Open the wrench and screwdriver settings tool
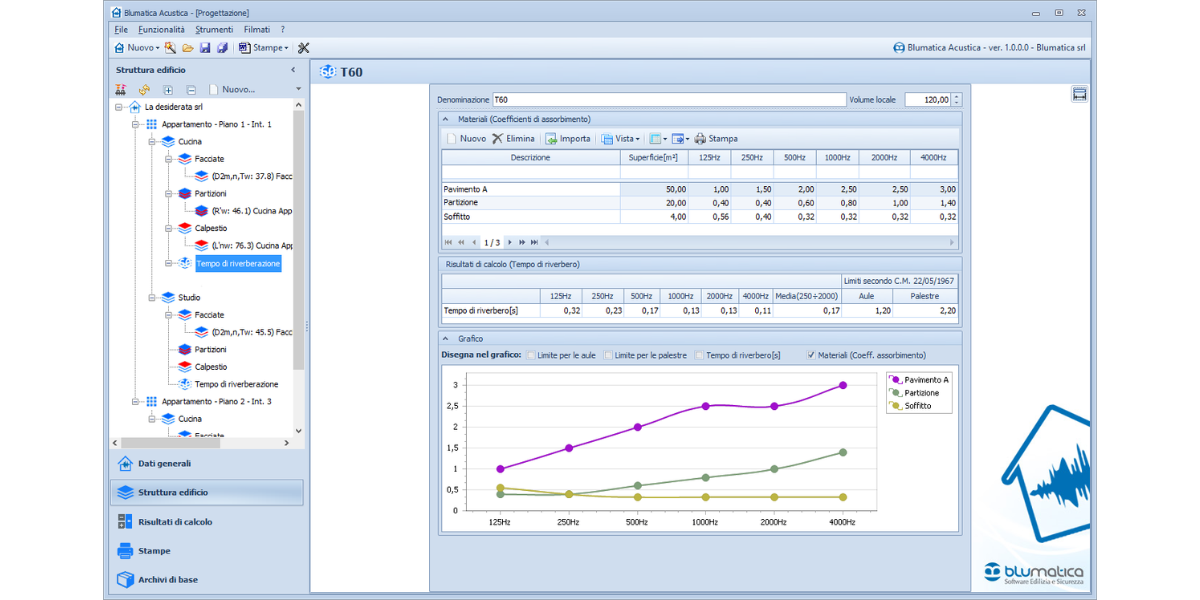The image size is (1200, 600). [x=304, y=48]
